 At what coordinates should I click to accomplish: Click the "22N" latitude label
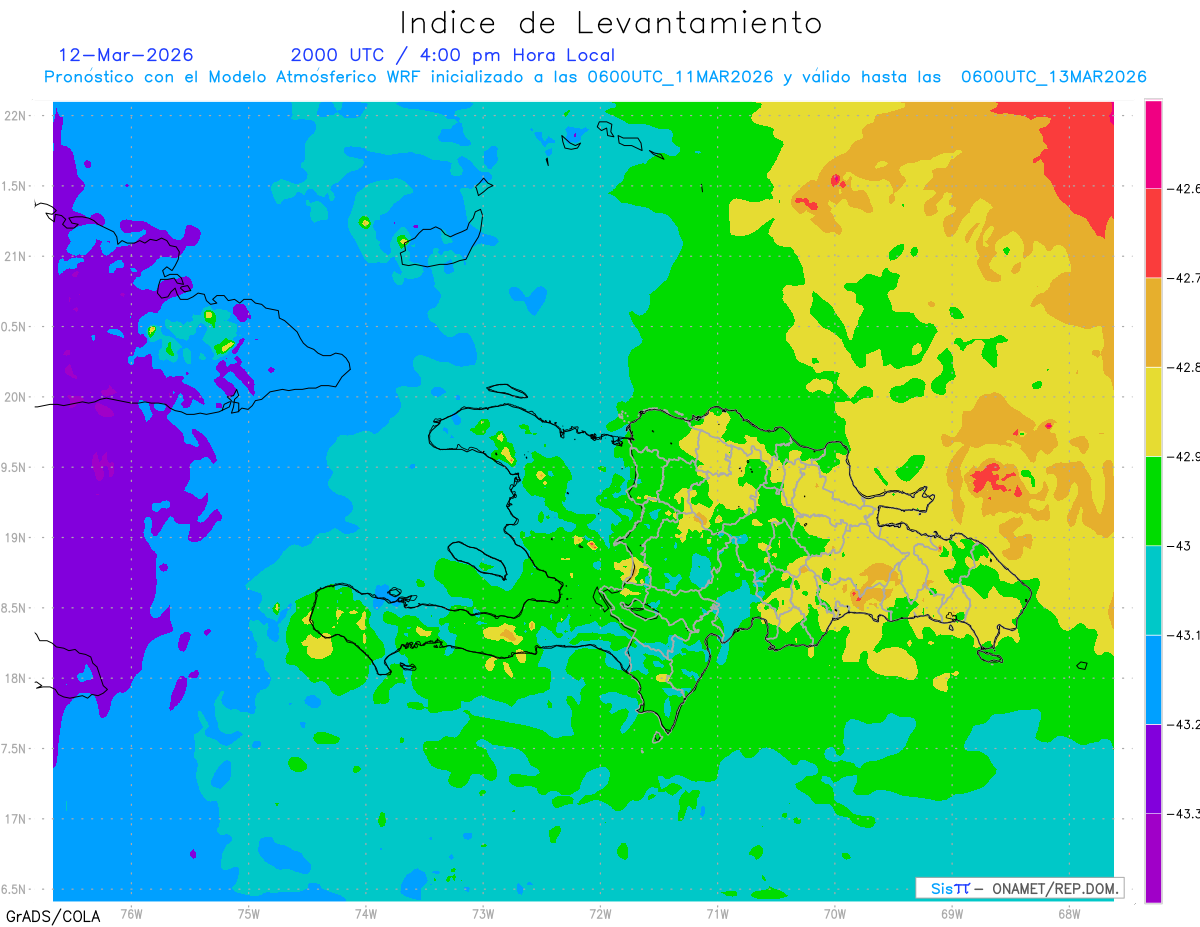click(17, 115)
